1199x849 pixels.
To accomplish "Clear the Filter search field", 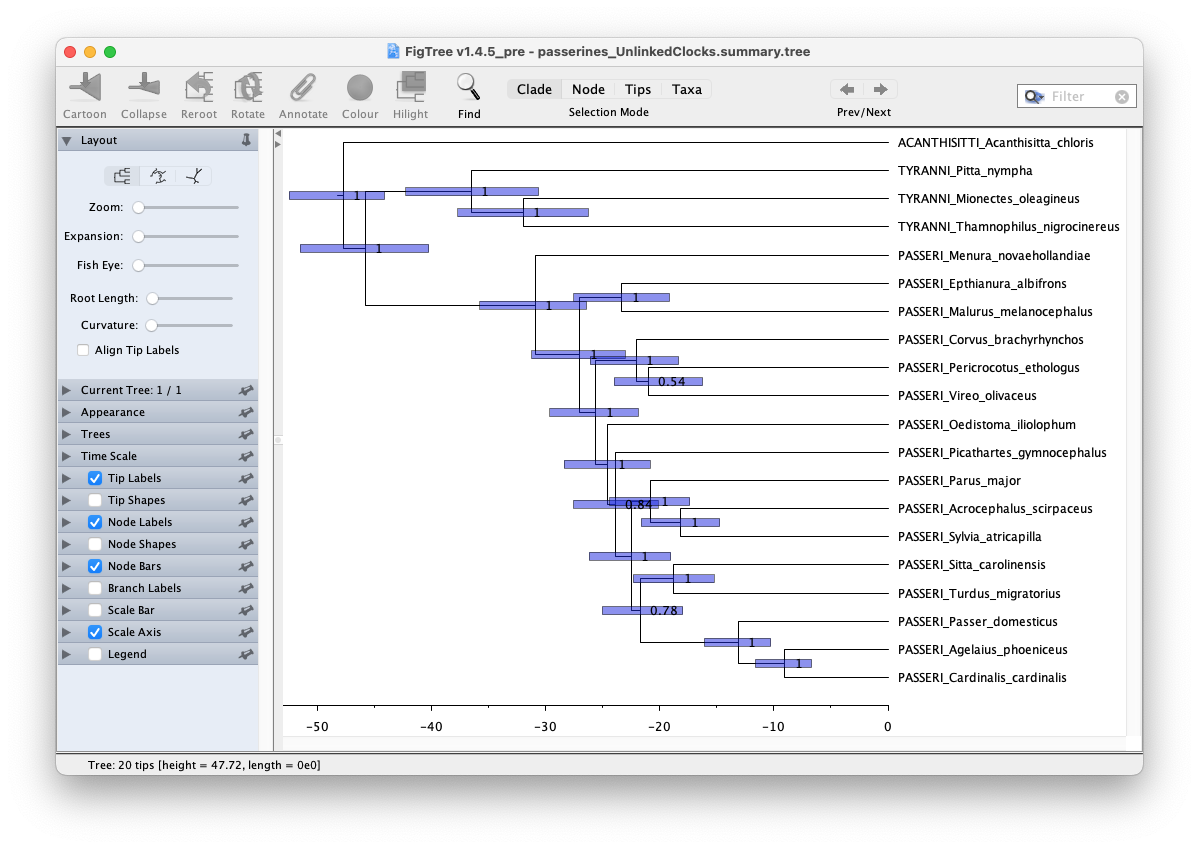I will tap(1122, 97).
